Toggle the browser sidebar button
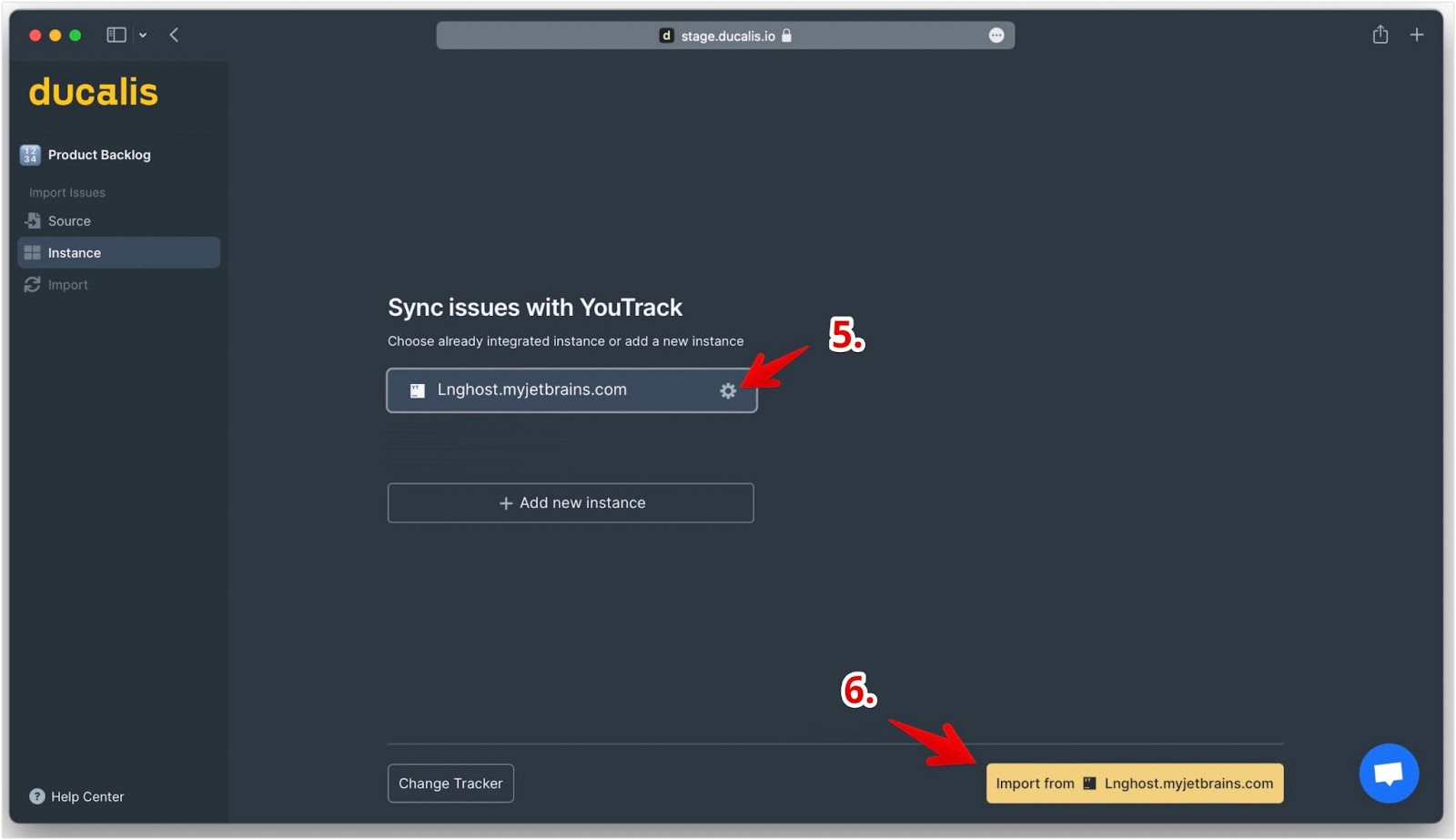The width and height of the screenshot is (1456, 840). pos(116,35)
